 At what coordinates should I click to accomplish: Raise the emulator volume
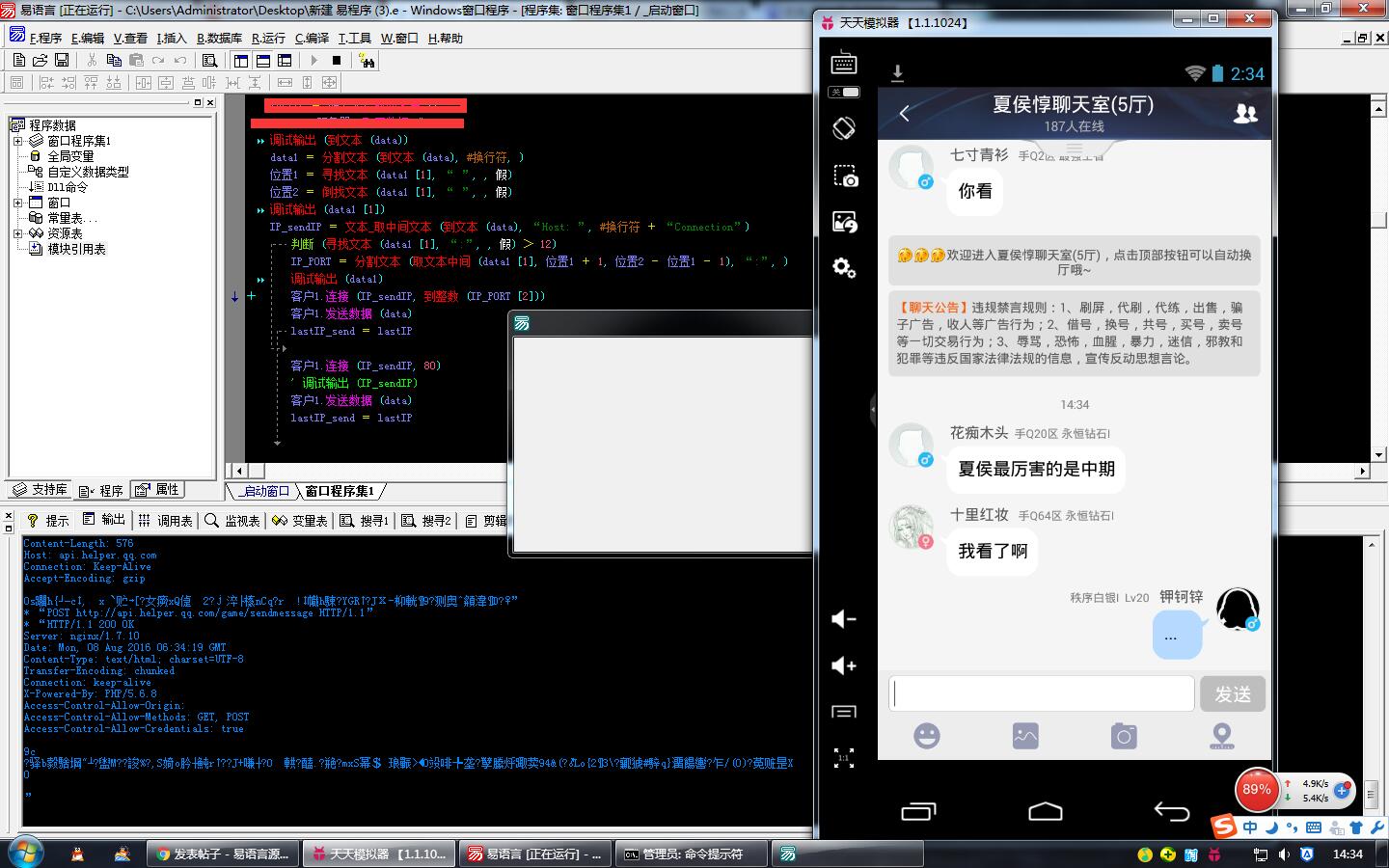point(844,665)
